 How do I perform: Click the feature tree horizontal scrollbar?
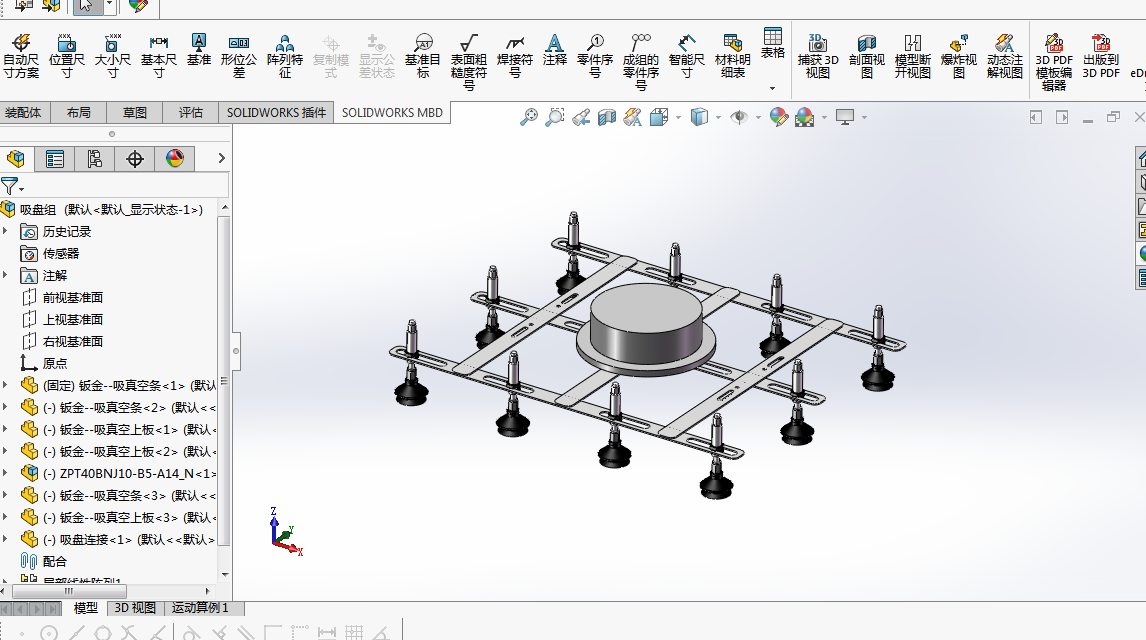pyautogui.click(x=68, y=591)
